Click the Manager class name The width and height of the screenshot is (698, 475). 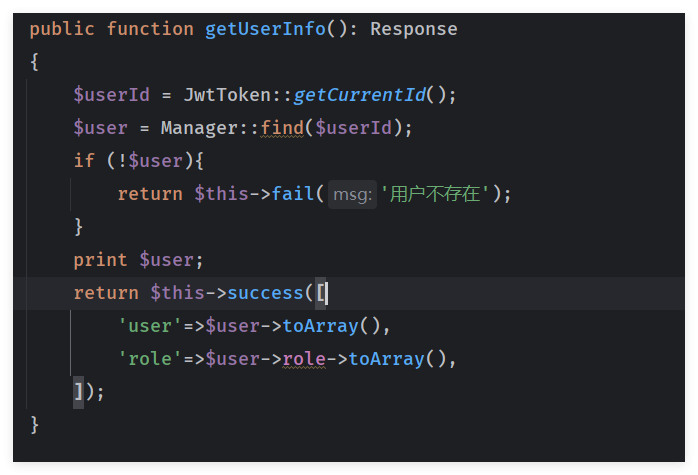[x=199, y=128]
